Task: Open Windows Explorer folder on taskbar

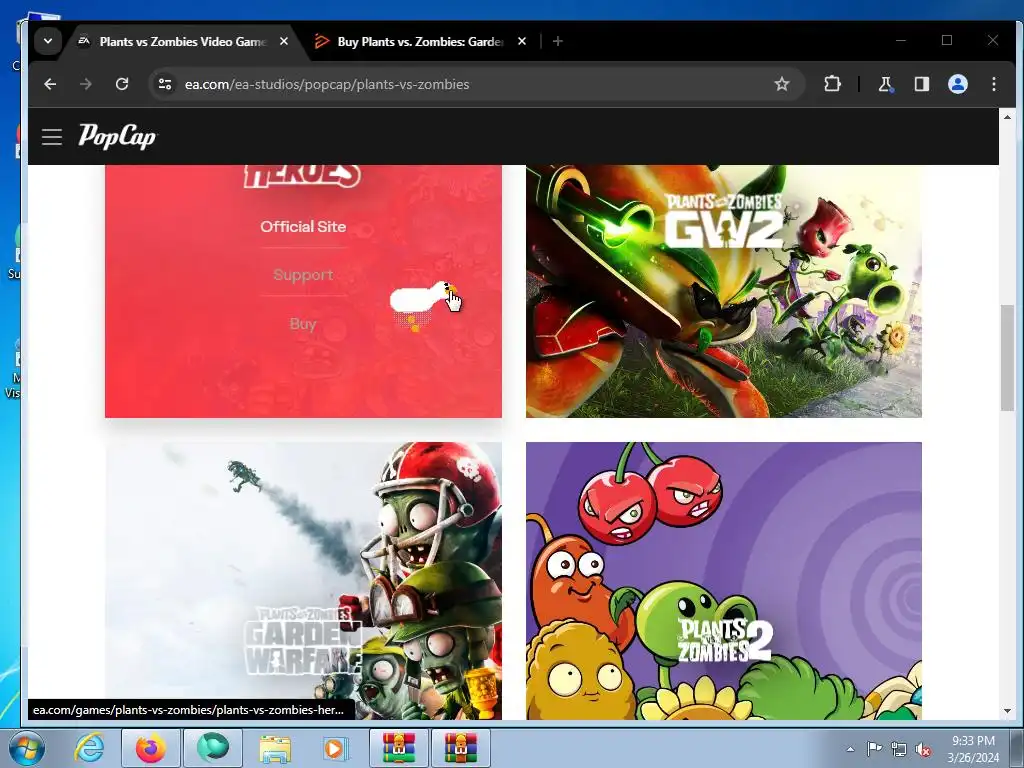Action: pyautogui.click(x=275, y=748)
